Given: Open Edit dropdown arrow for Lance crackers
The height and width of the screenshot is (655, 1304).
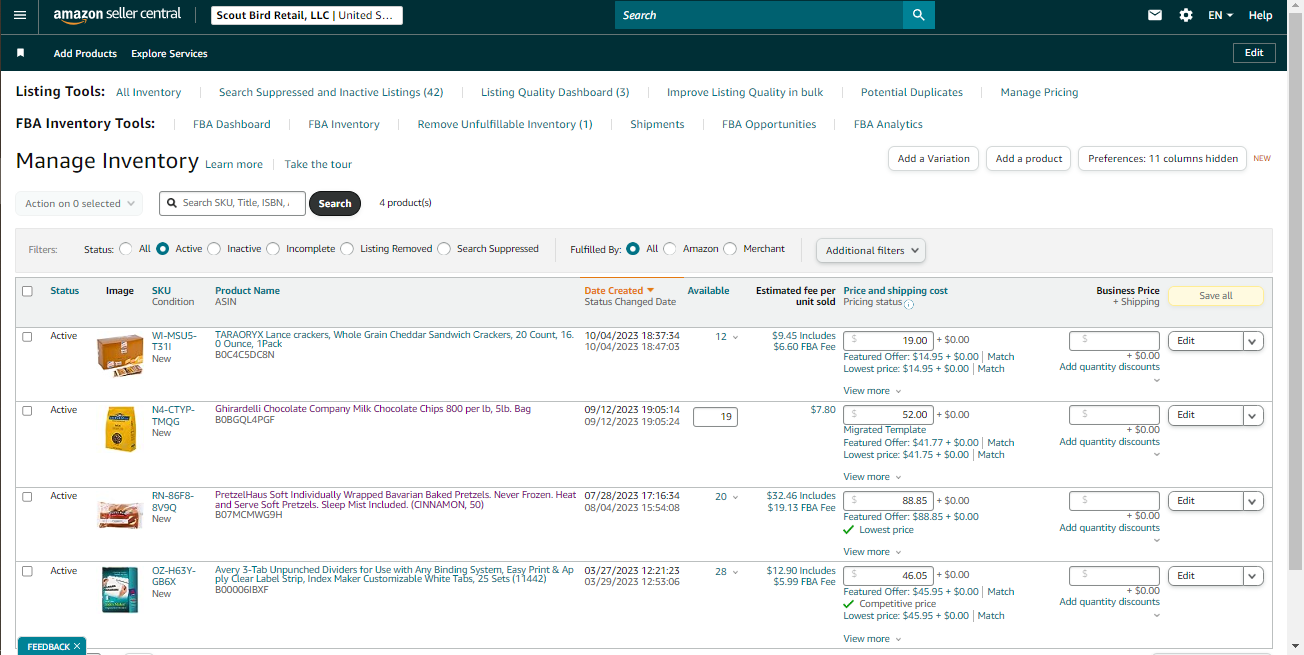Looking at the screenshot, I should 1254,341.
